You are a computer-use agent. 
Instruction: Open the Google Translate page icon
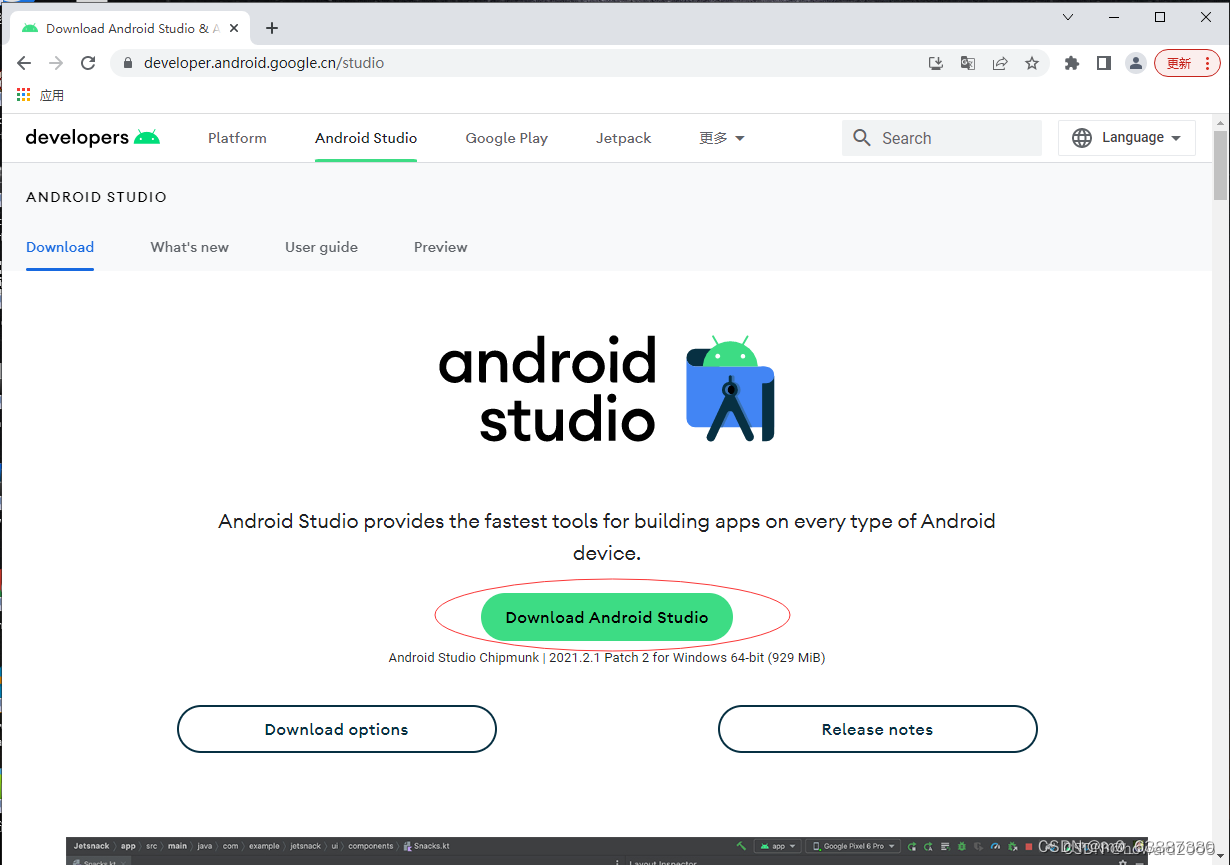[968, 63]
